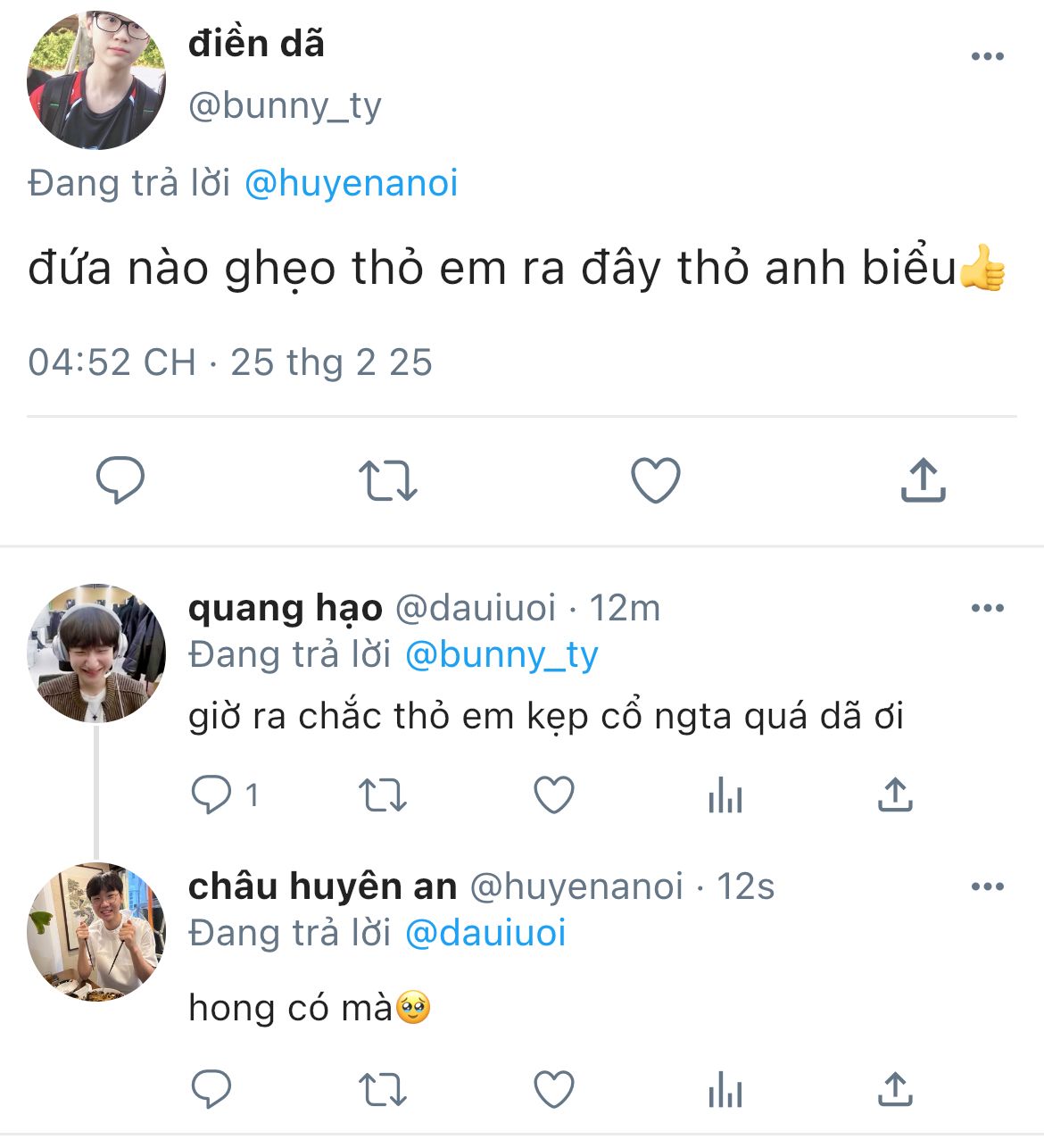Screen dimensions: 1044x1148
Task: Retweet điền dã's main tweet
Action: (x=387, y=480)
